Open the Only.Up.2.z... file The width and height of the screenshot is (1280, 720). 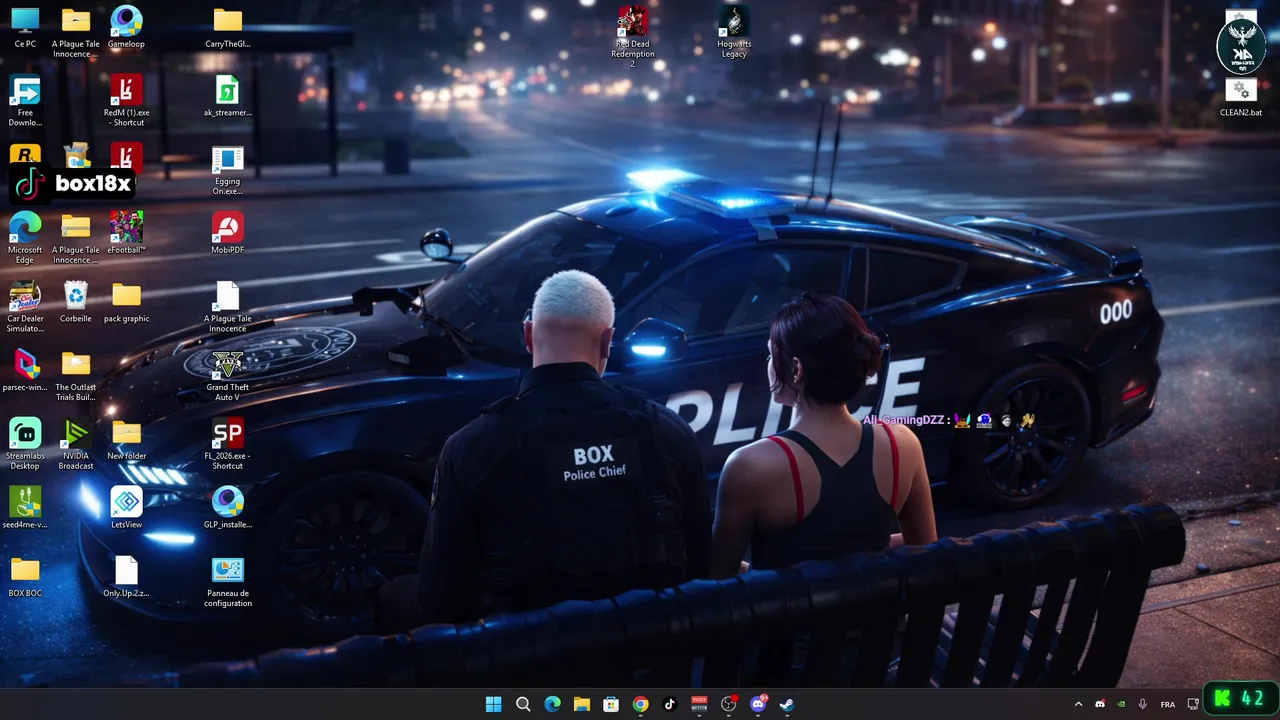126,577
